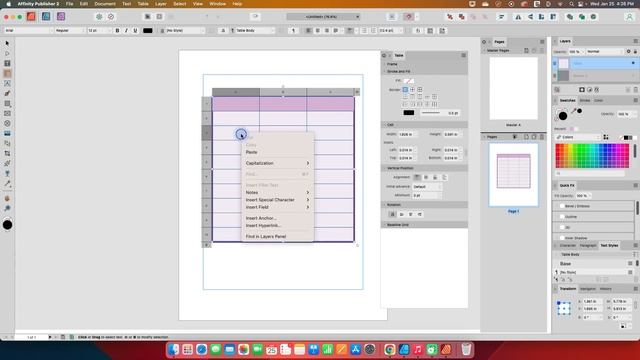Click the border stroke color swatch

click(x=409, y=113)
